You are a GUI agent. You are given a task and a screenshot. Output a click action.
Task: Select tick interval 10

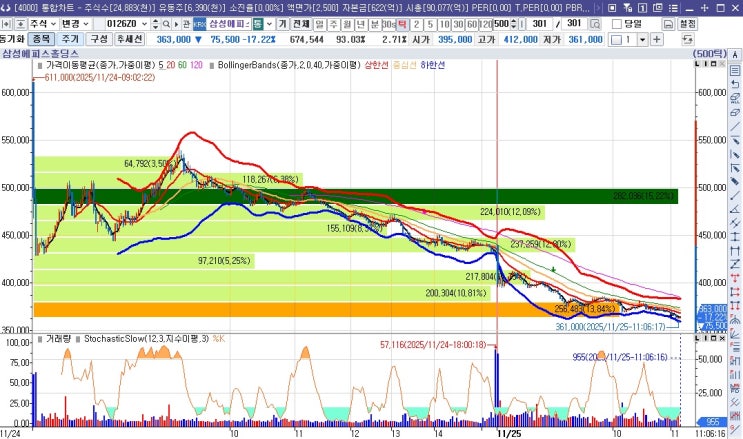[444, 24]
